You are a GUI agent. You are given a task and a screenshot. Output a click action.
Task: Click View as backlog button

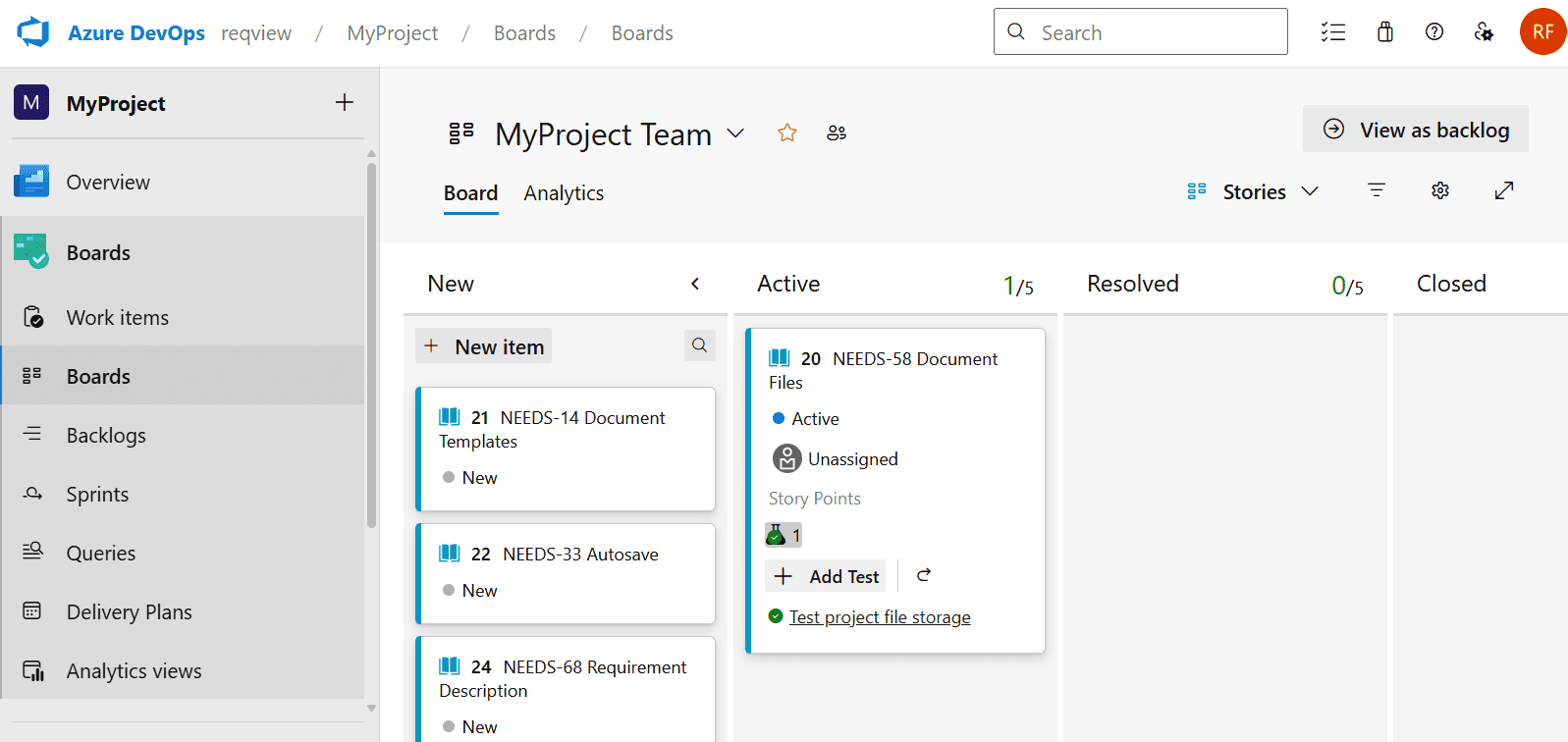click(x=1415, y=129)
